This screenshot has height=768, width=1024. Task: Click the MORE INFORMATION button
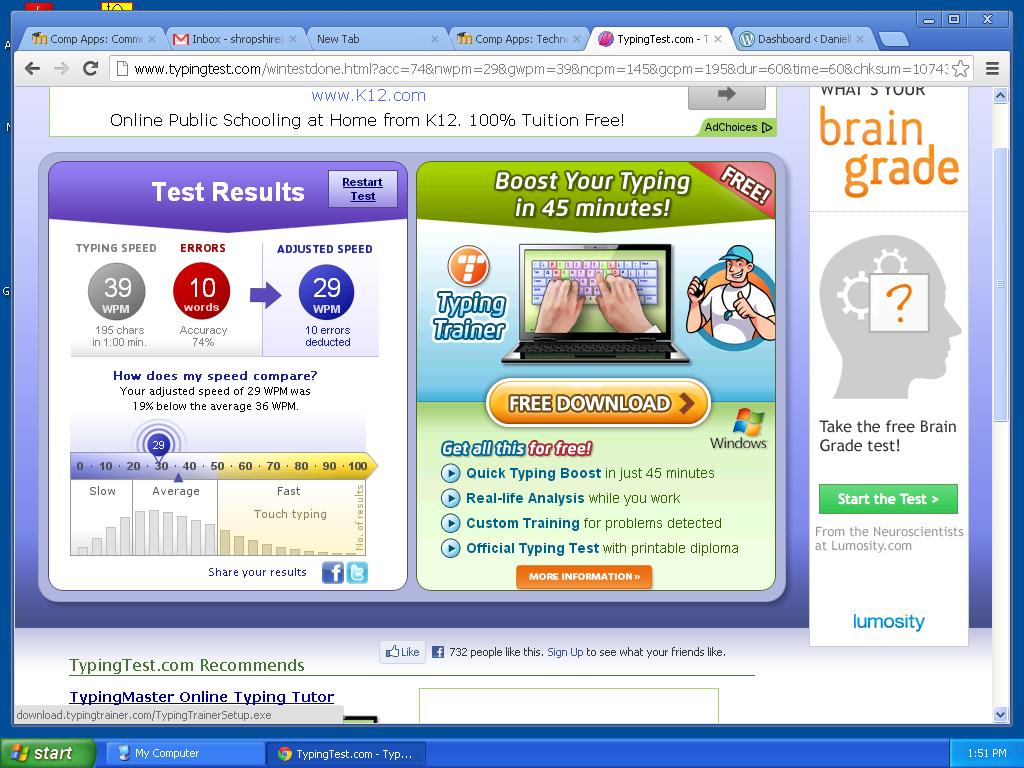(584, 577)
